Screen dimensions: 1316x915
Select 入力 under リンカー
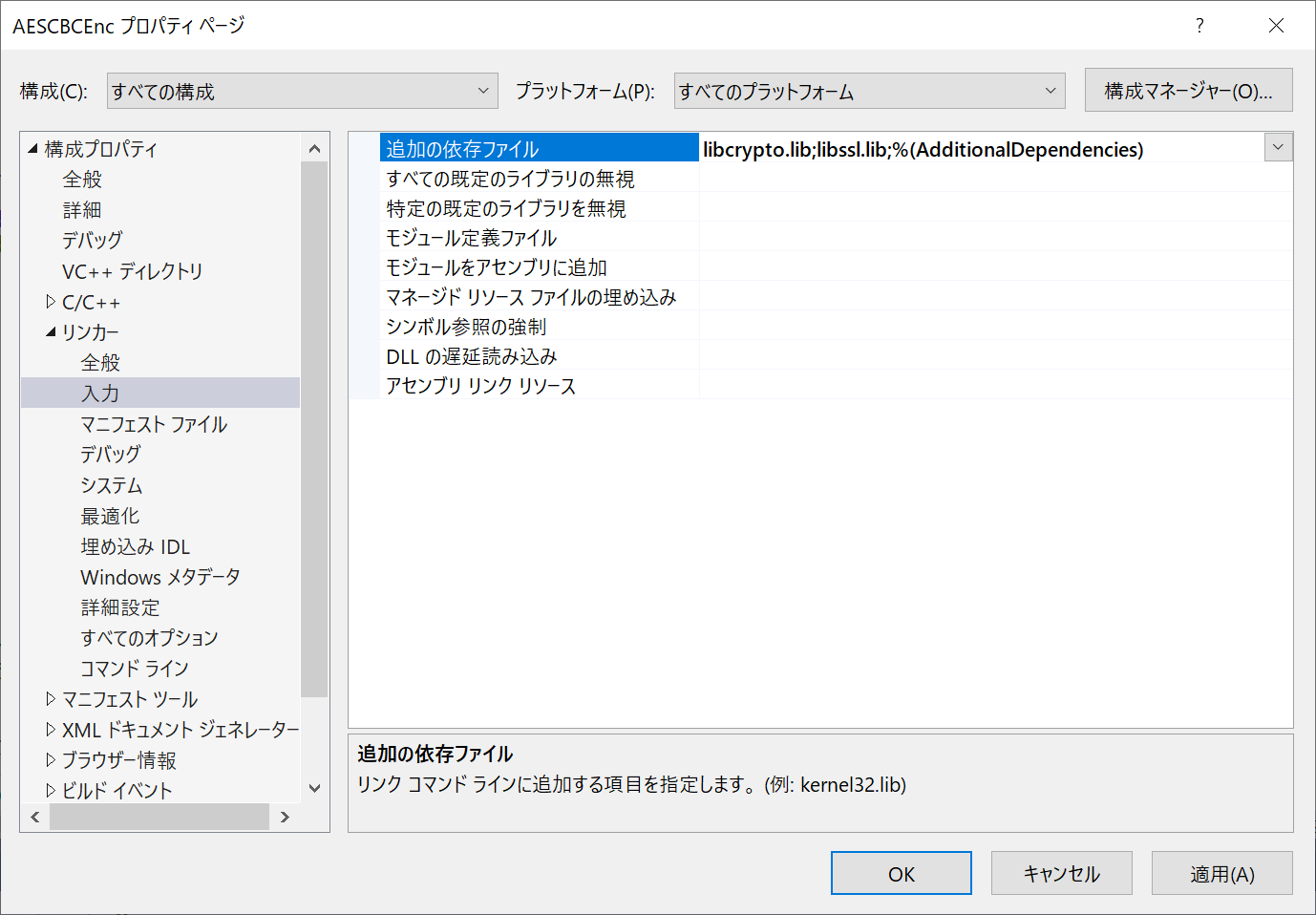[x=99, y=393]
